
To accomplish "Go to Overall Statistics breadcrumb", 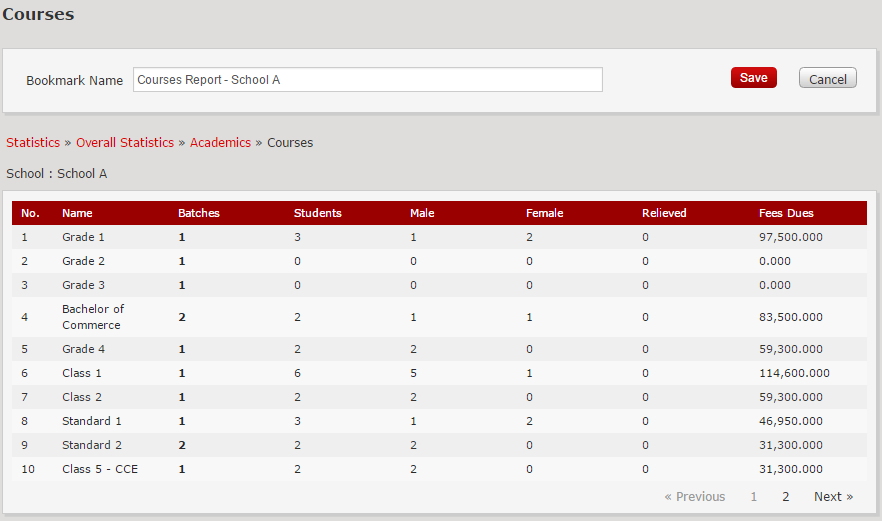I will [125, 143].
